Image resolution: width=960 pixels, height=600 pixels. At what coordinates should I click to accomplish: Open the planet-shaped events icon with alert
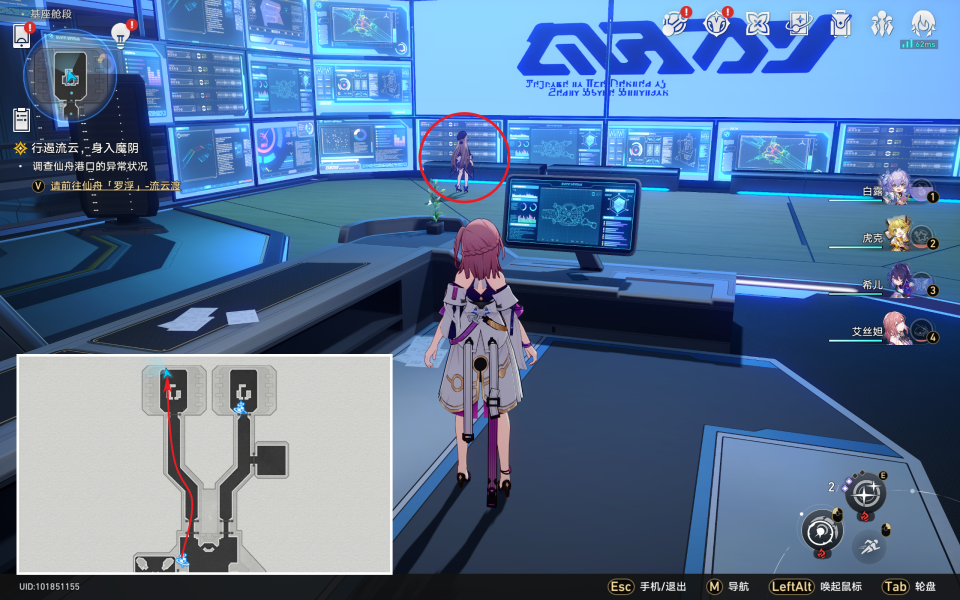pyautogui.click(x=675, y=24)
